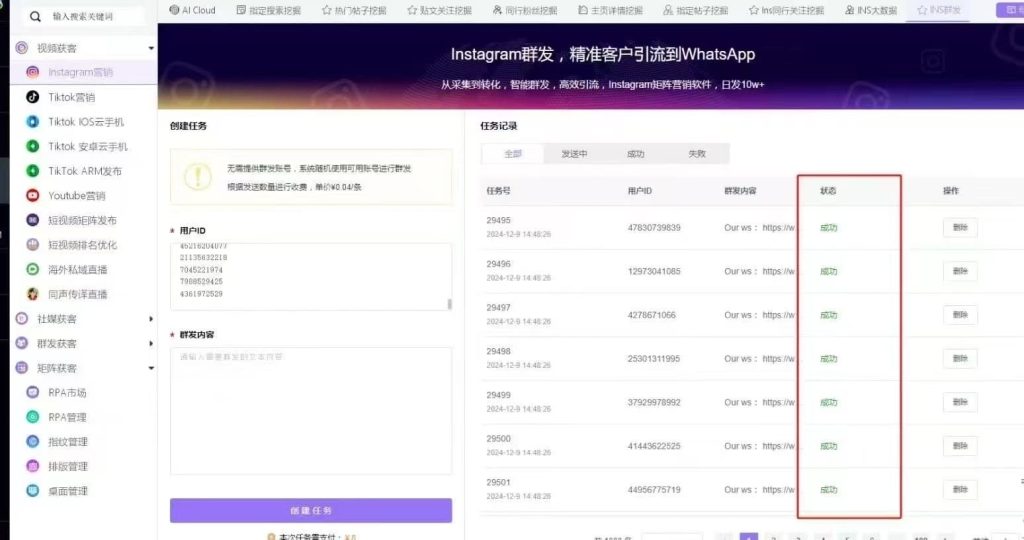The width and height of the screenshot is (1024, 540).
Task: Switch to the Ins同行关注挖掘 top tab
Action: 786,10
